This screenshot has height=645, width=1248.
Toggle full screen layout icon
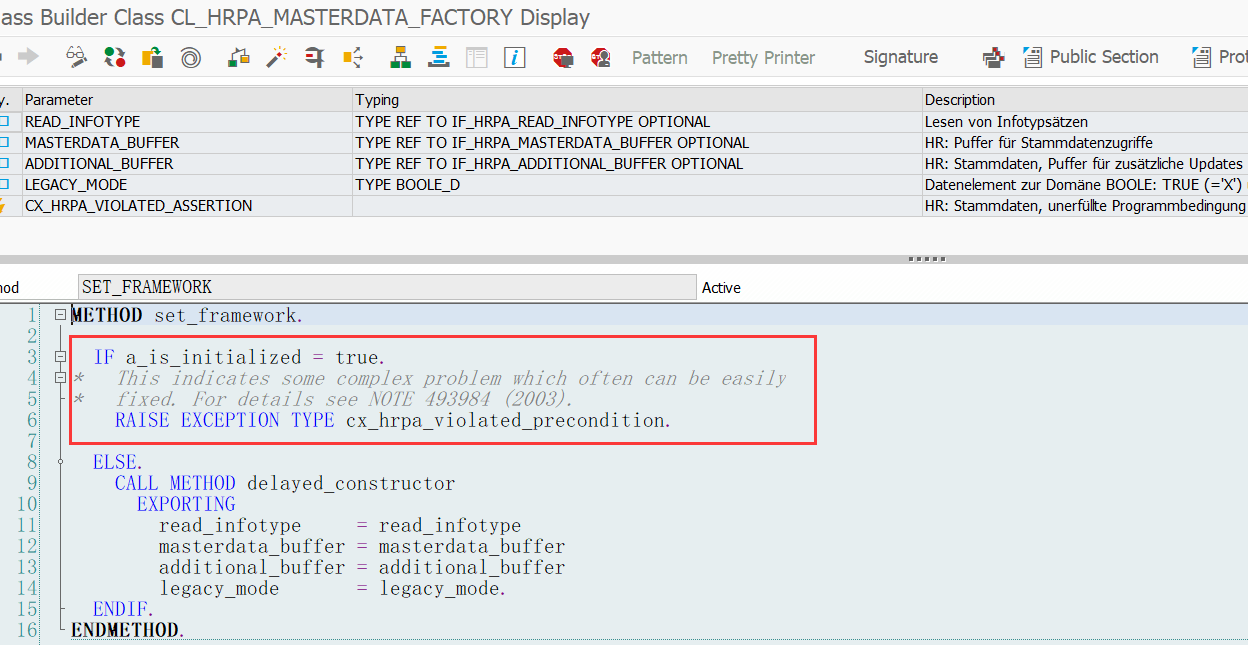(x=476, y=57)
